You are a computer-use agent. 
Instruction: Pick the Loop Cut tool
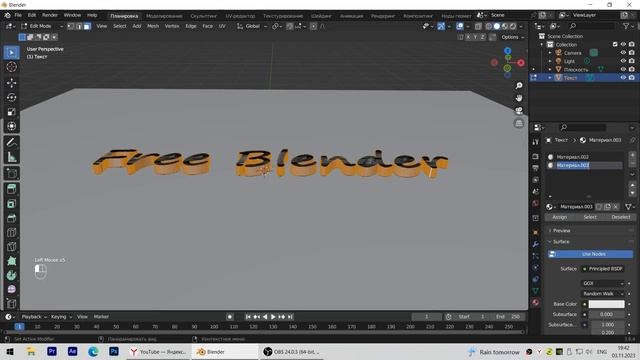[x=11, y=232]
